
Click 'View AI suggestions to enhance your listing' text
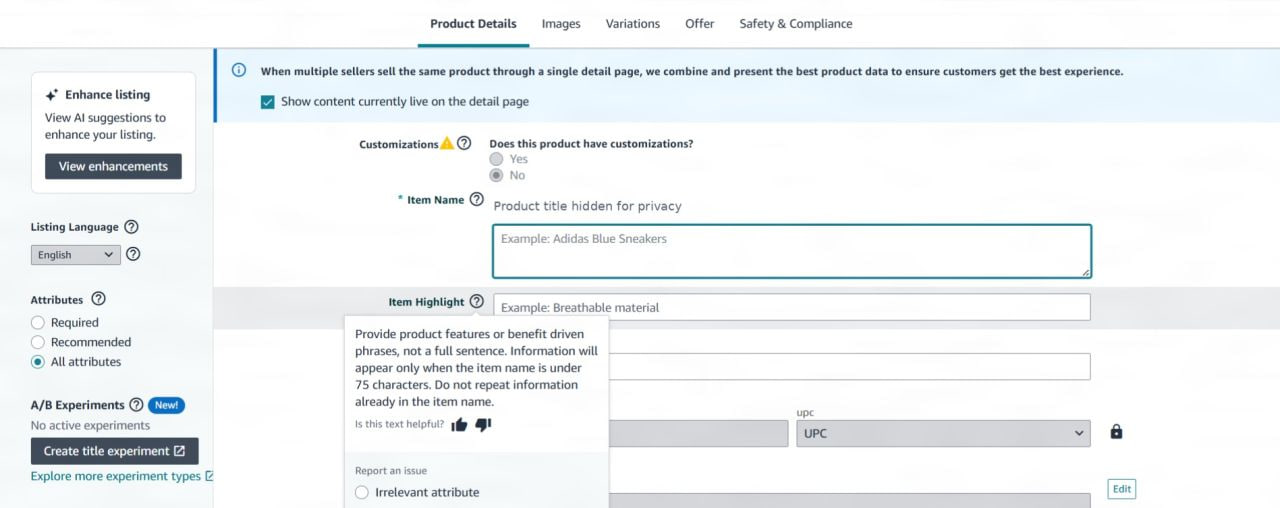pos(106,126)
